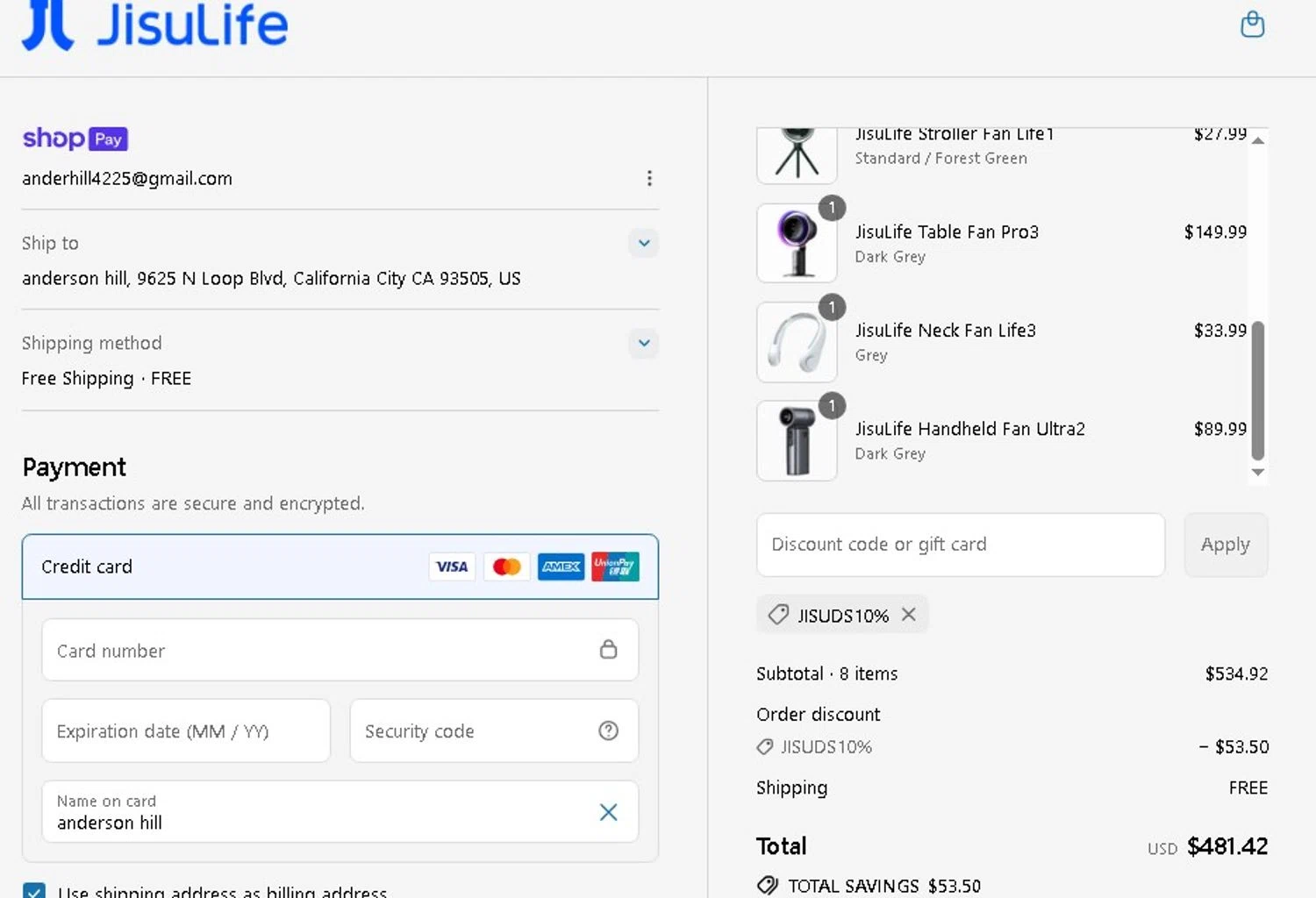Click the order list scroll up arrow

tap(1257, 140)
